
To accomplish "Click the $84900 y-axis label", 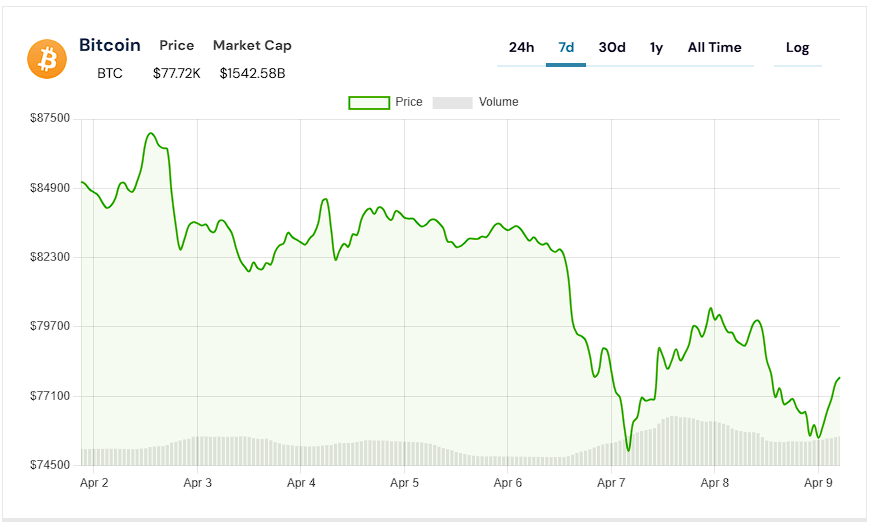I will (x=50, y=188).
